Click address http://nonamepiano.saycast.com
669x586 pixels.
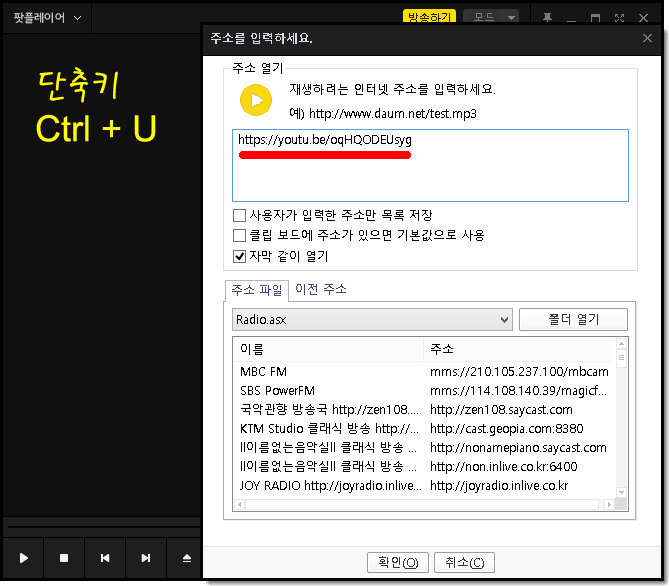(x=518, y=448)
